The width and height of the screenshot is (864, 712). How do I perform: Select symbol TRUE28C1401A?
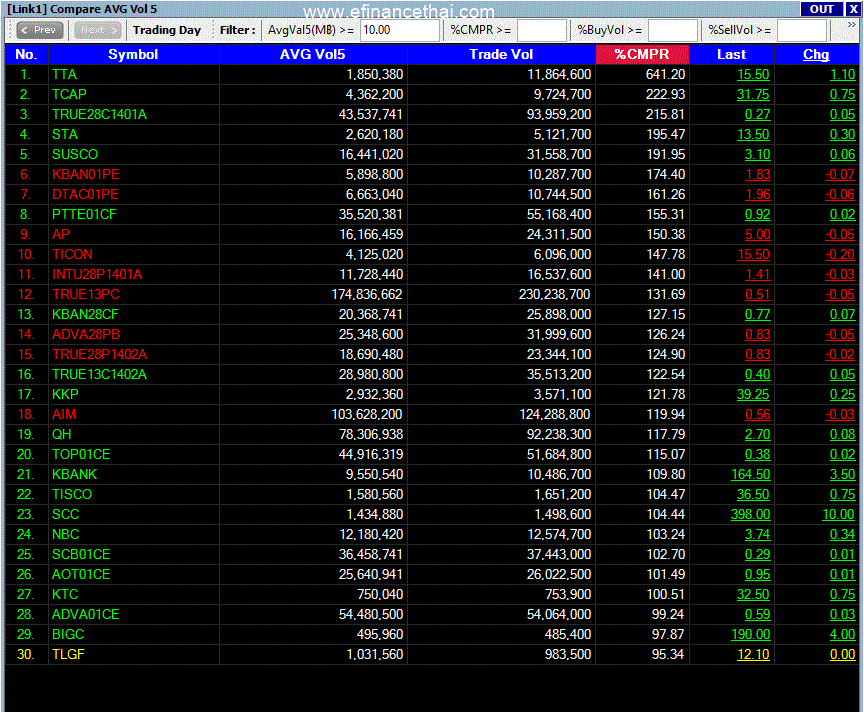point(100,115)
